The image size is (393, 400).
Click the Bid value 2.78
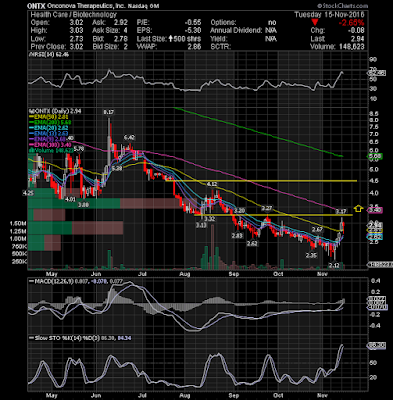[x=121, y=39]
